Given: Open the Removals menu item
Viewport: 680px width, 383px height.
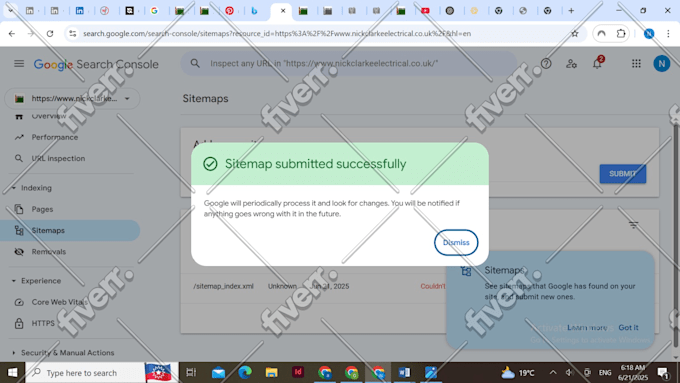Looking at the screenshot, I should click(49, 252).
